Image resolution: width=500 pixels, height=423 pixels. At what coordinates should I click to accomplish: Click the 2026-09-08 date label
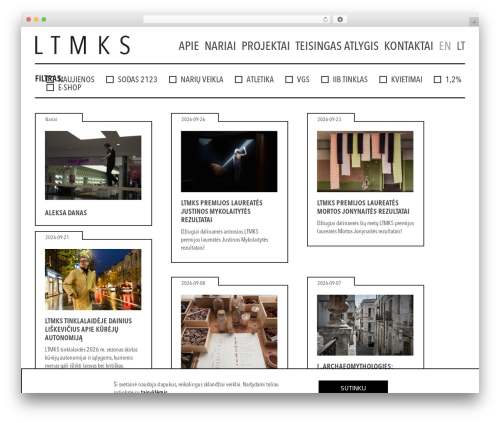(193, 283)
